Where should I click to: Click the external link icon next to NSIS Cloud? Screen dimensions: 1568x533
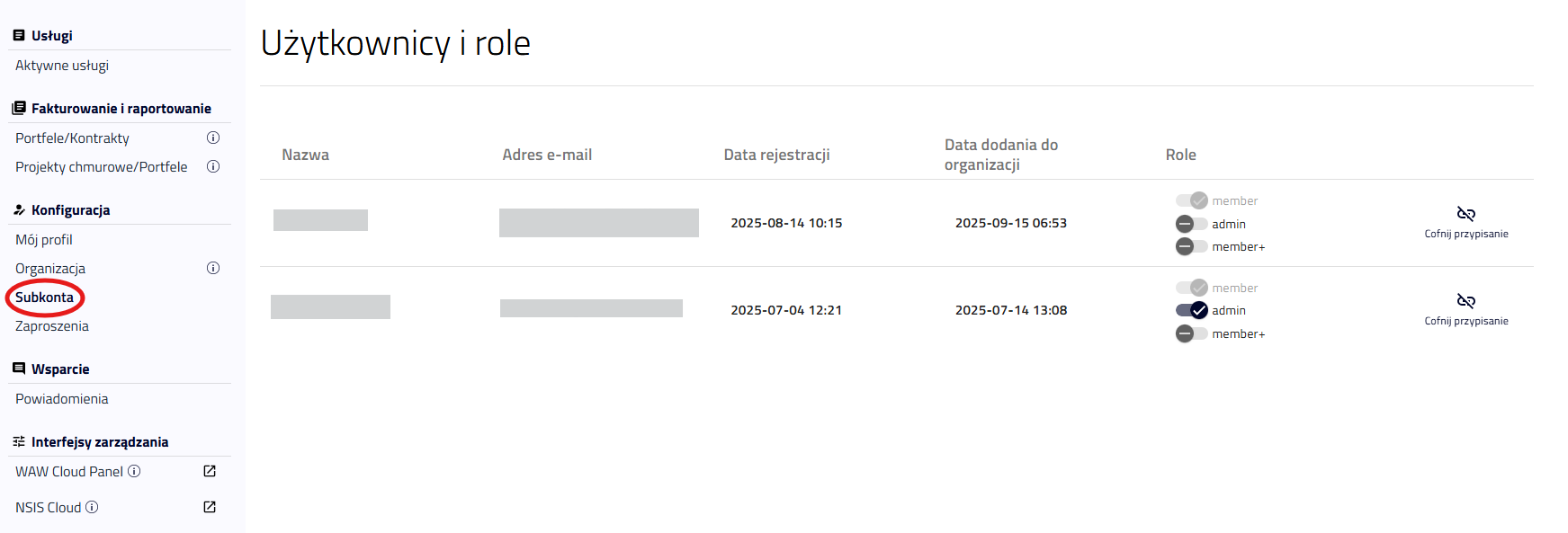click(209, 506)
